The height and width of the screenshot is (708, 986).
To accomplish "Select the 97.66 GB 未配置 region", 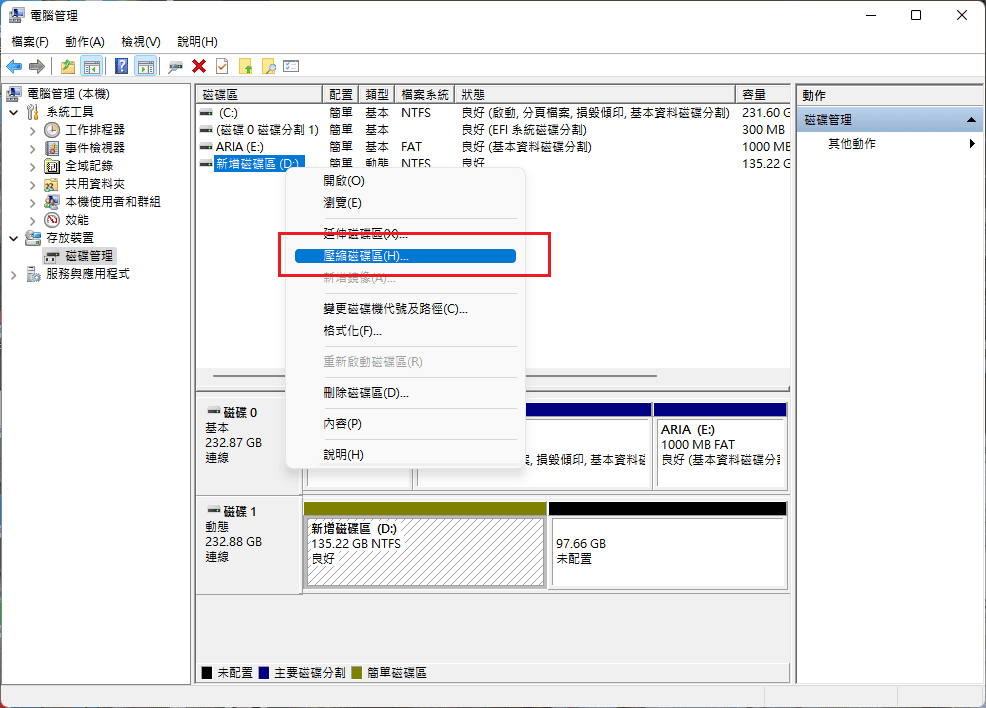I will coord(667,550).
